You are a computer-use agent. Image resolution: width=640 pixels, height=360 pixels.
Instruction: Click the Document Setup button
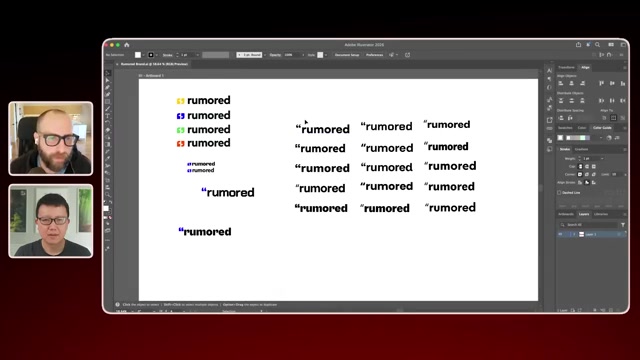(x=347, y=55)
